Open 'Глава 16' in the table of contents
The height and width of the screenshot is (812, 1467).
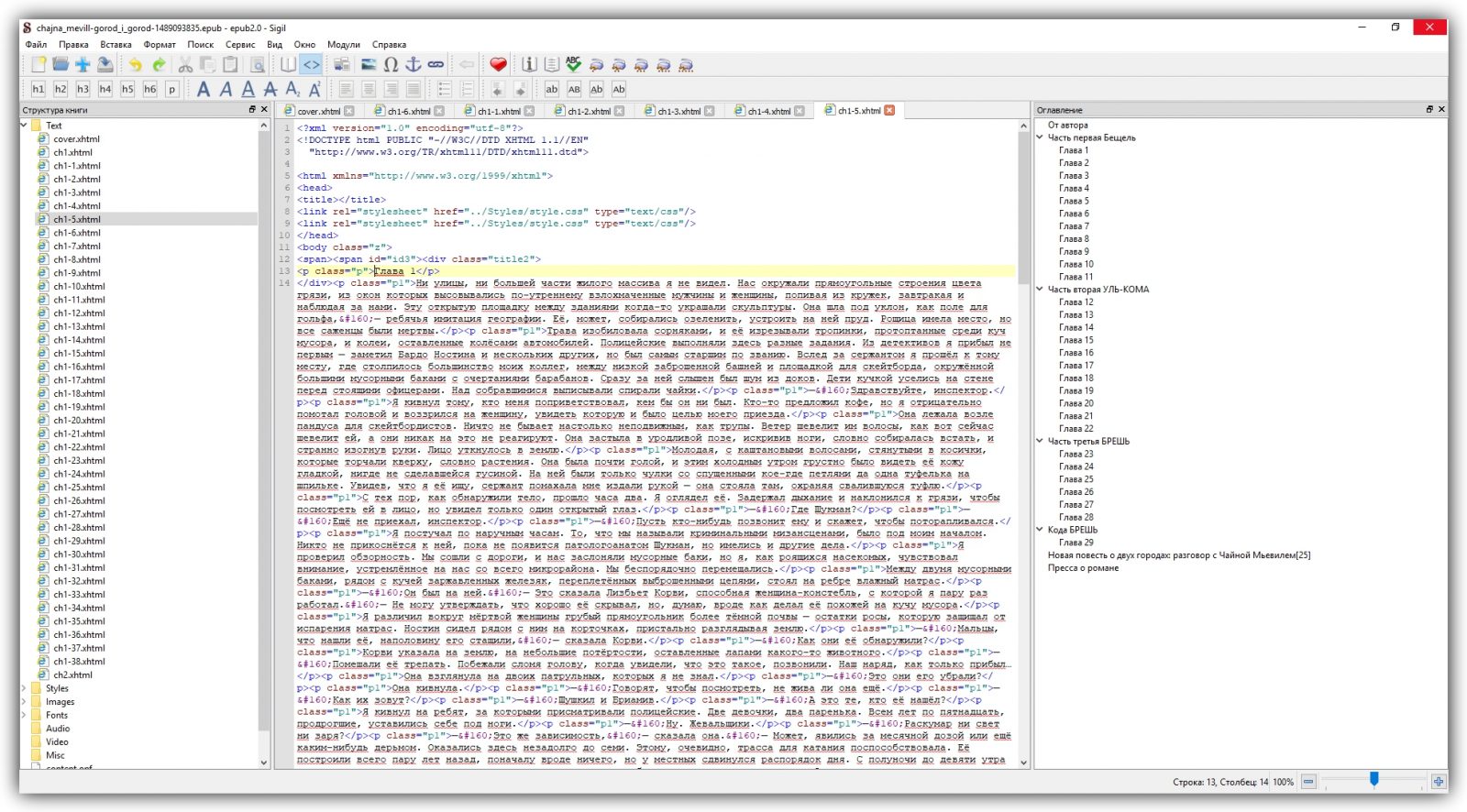pos(1075,353)
